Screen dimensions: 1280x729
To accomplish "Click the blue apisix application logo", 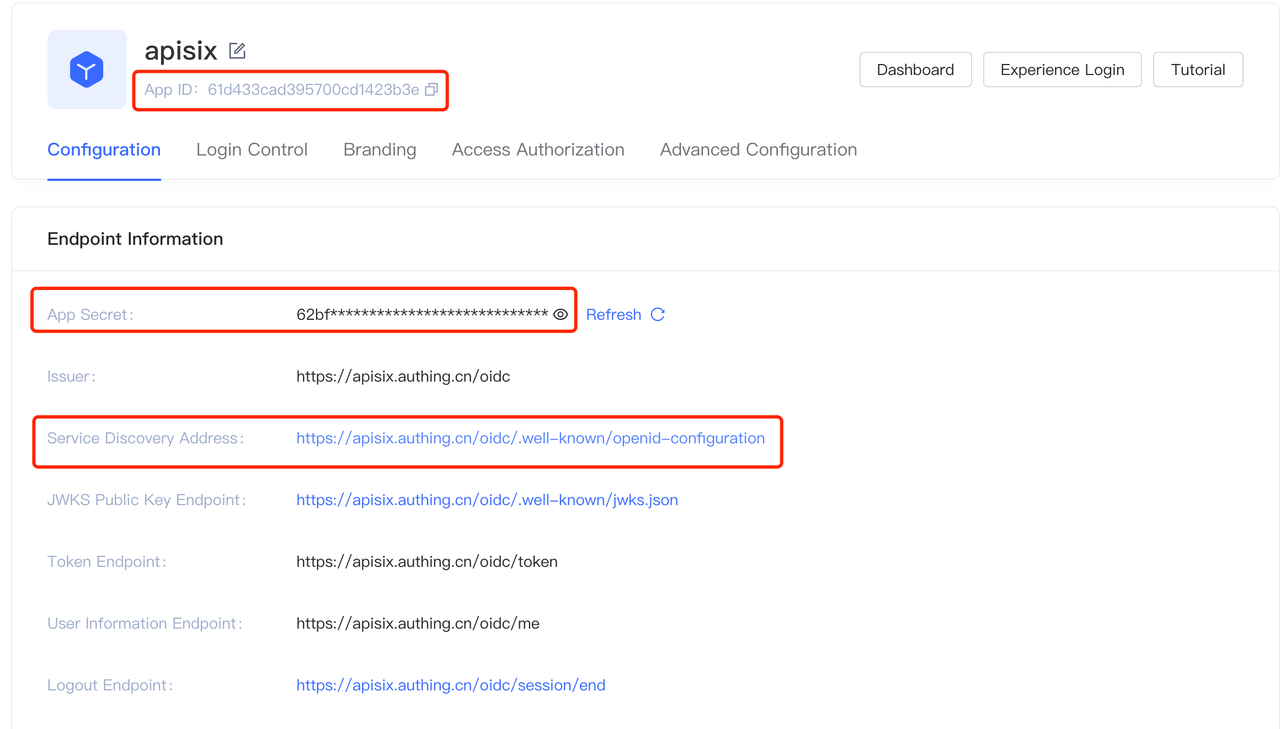I will (x=87, y=70).
